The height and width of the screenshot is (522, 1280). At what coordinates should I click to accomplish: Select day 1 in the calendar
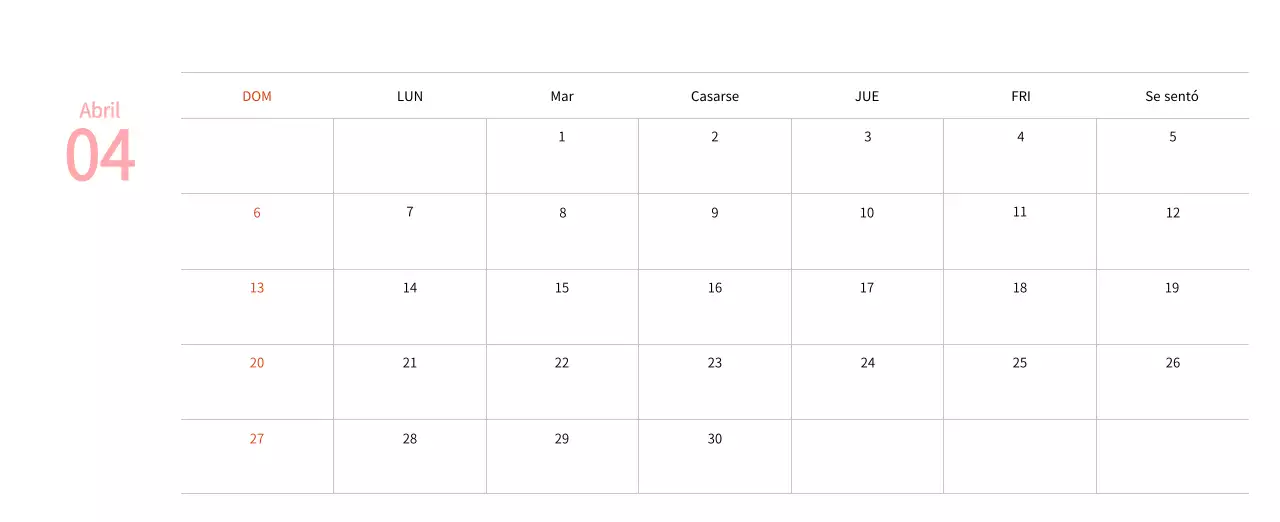(562, 137)
